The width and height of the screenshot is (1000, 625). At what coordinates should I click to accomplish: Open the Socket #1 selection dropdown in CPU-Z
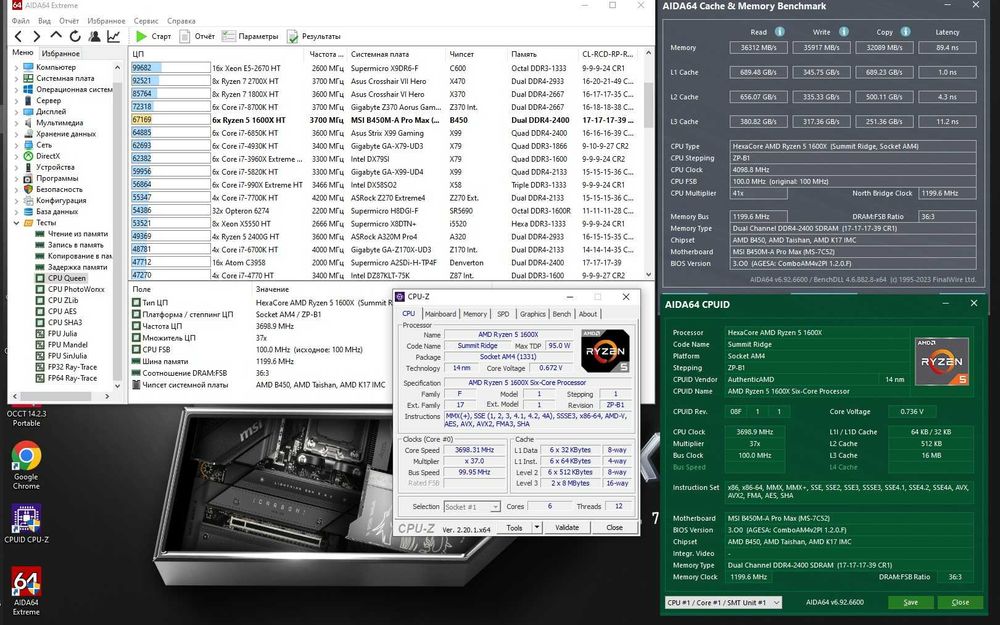[x=471, y=506]
